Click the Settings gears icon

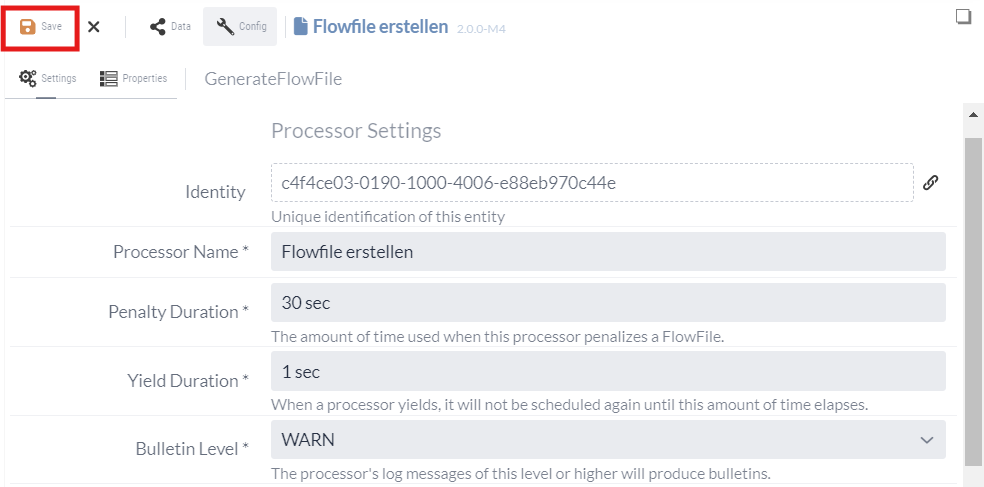(28, 78)
